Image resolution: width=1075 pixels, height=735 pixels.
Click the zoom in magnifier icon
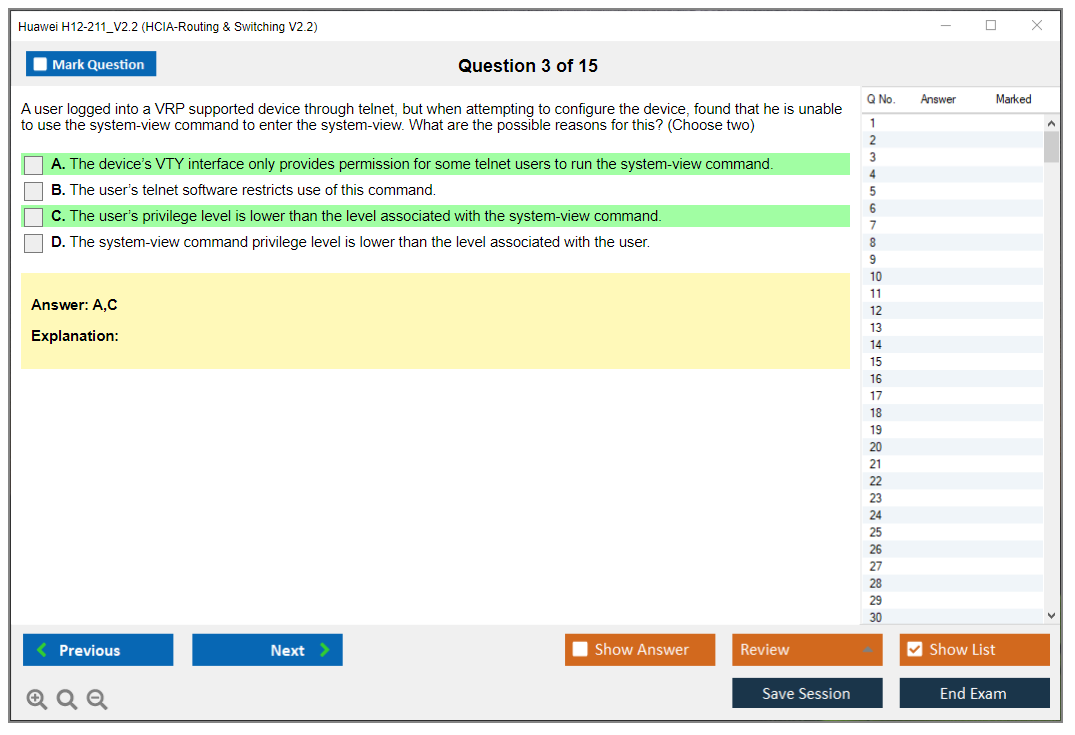[37, 700]
